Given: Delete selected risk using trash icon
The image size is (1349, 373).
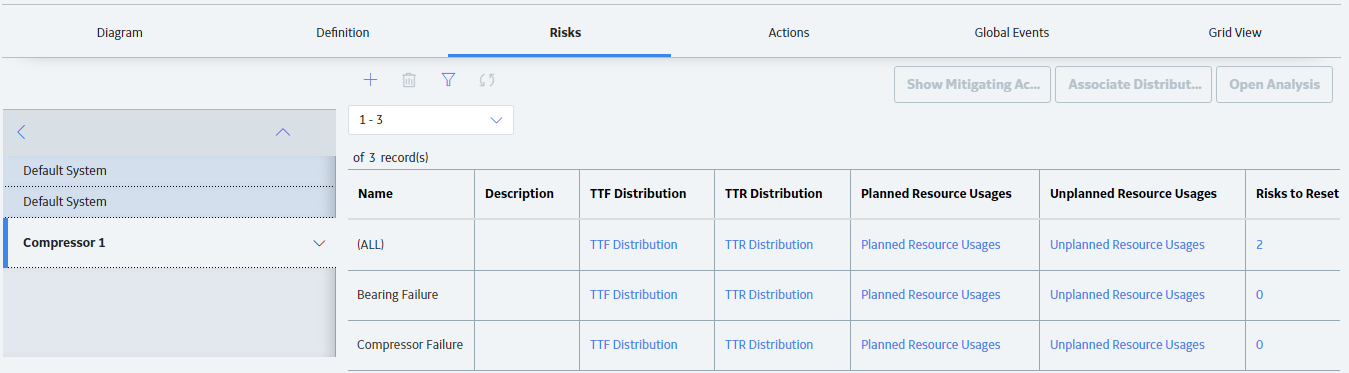Looking at the screenshot, I should tap(409, 80).
